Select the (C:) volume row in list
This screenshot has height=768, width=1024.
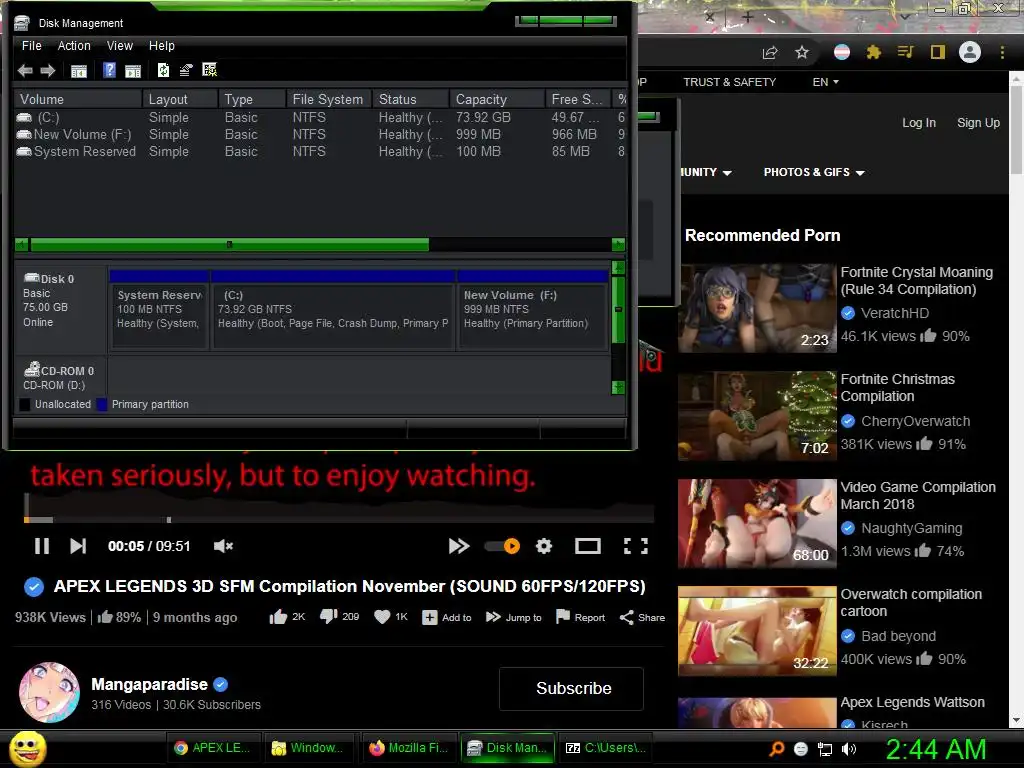pos(320,118)
